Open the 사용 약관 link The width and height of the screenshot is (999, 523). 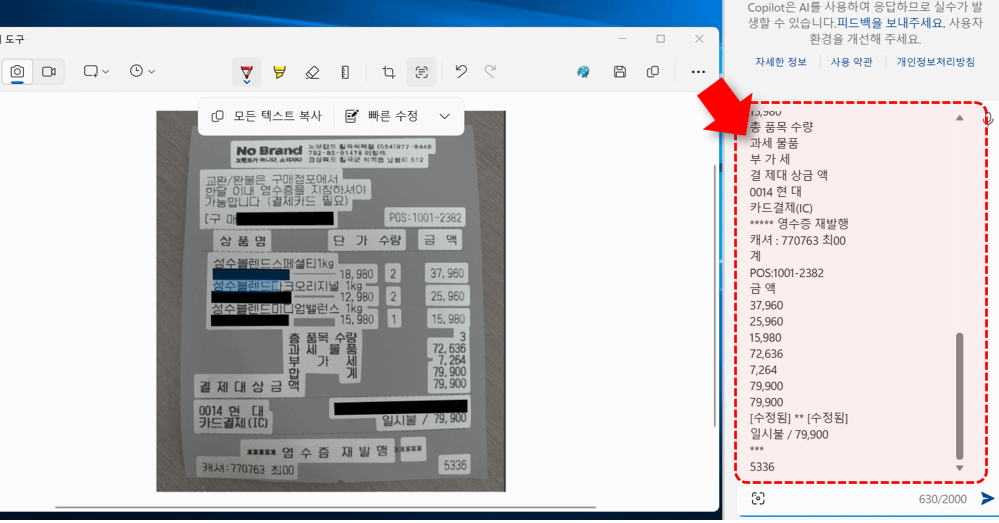(851, 62)
